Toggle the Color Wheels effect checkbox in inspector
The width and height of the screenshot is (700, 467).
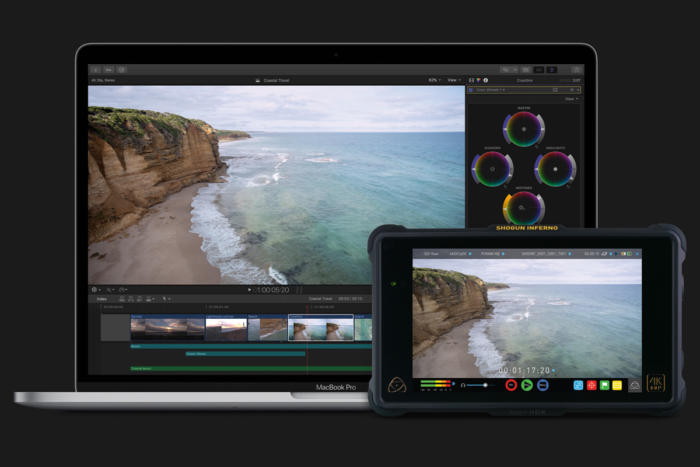[471, 90]
